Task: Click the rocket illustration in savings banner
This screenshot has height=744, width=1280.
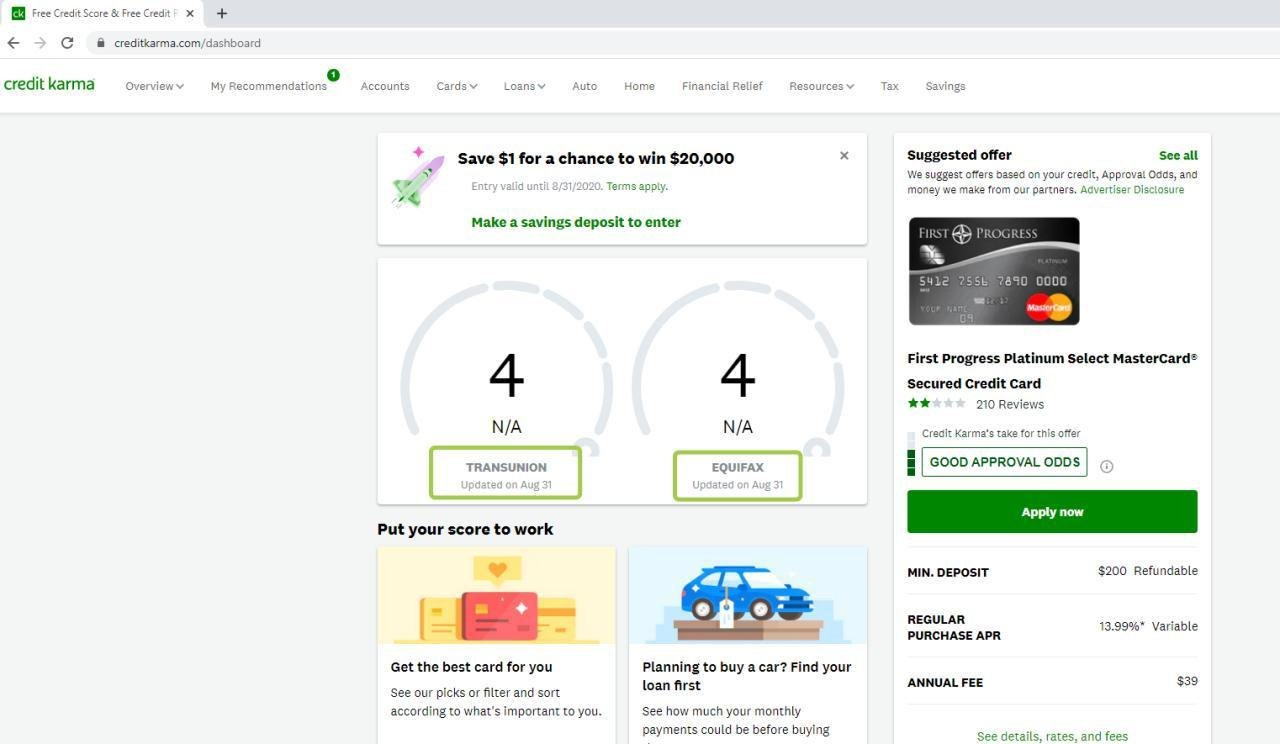Action: point(418,177)
